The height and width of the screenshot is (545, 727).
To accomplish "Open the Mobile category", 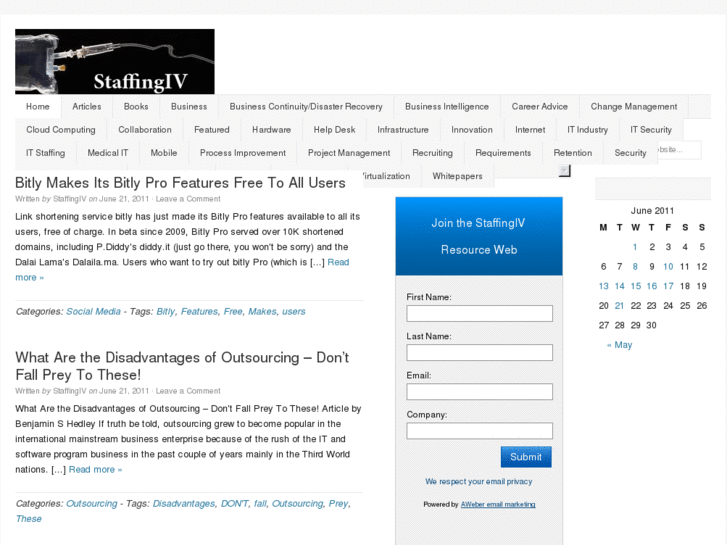I will (164, 153).
